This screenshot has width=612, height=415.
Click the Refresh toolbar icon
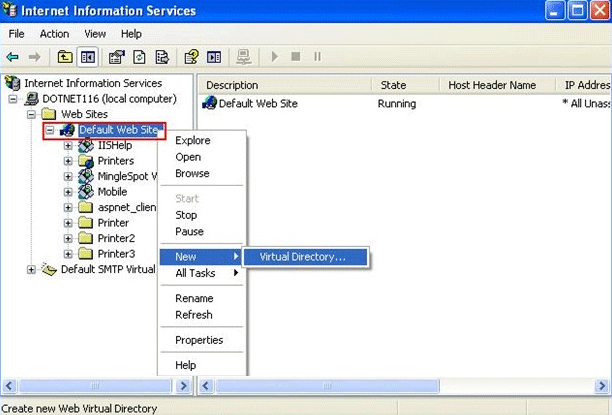(x=139, y=57)
